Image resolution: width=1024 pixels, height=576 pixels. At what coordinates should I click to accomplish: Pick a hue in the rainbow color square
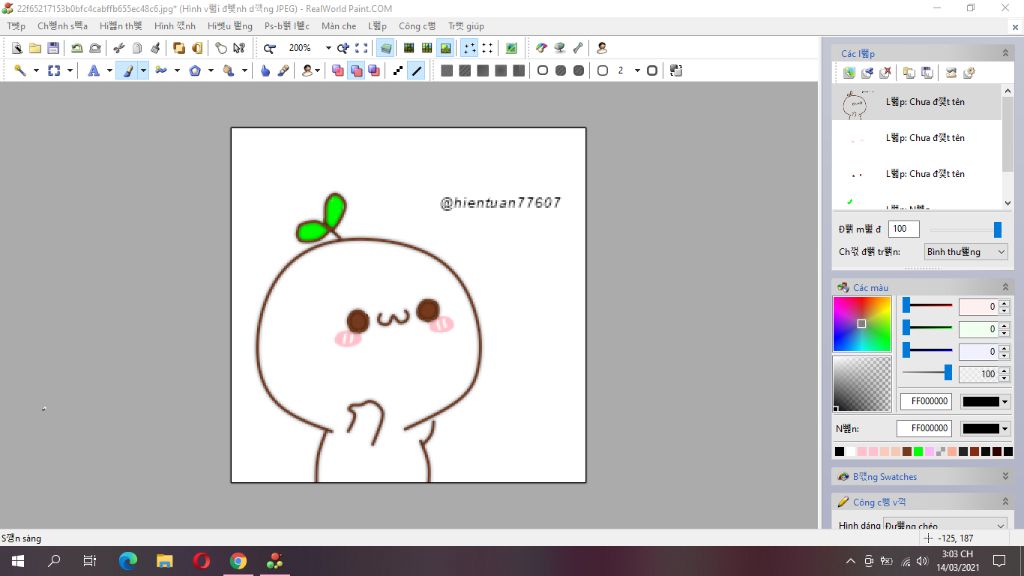coord(862,324)
